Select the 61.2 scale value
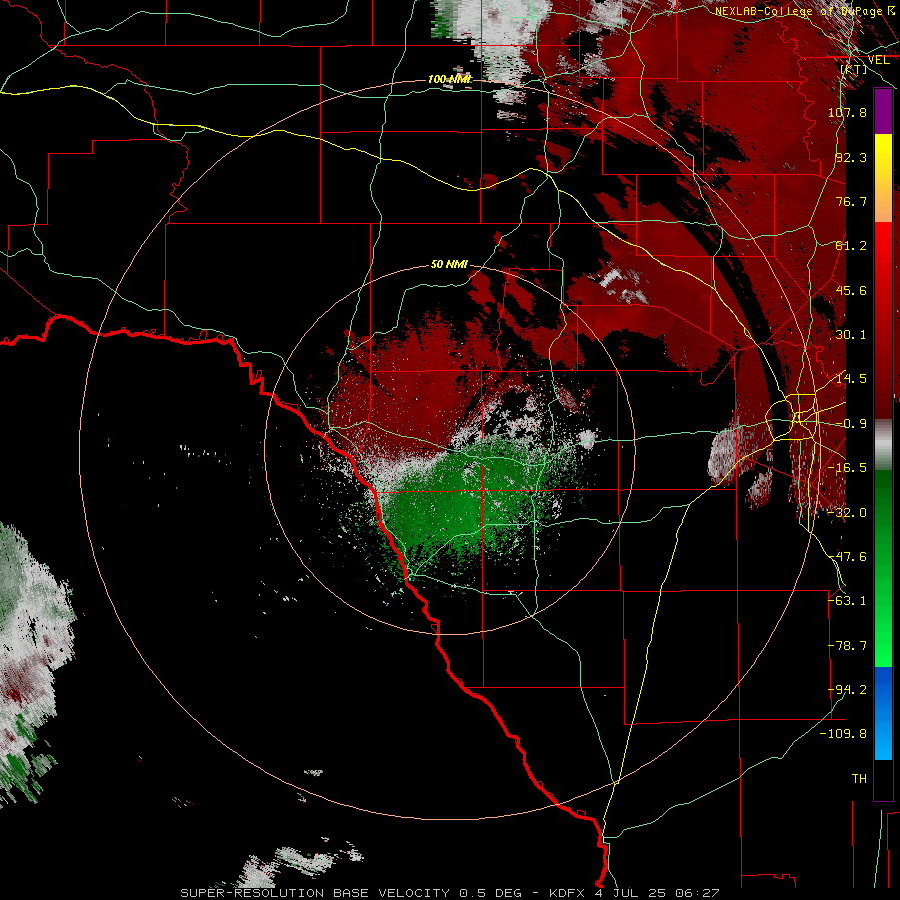 851,245
